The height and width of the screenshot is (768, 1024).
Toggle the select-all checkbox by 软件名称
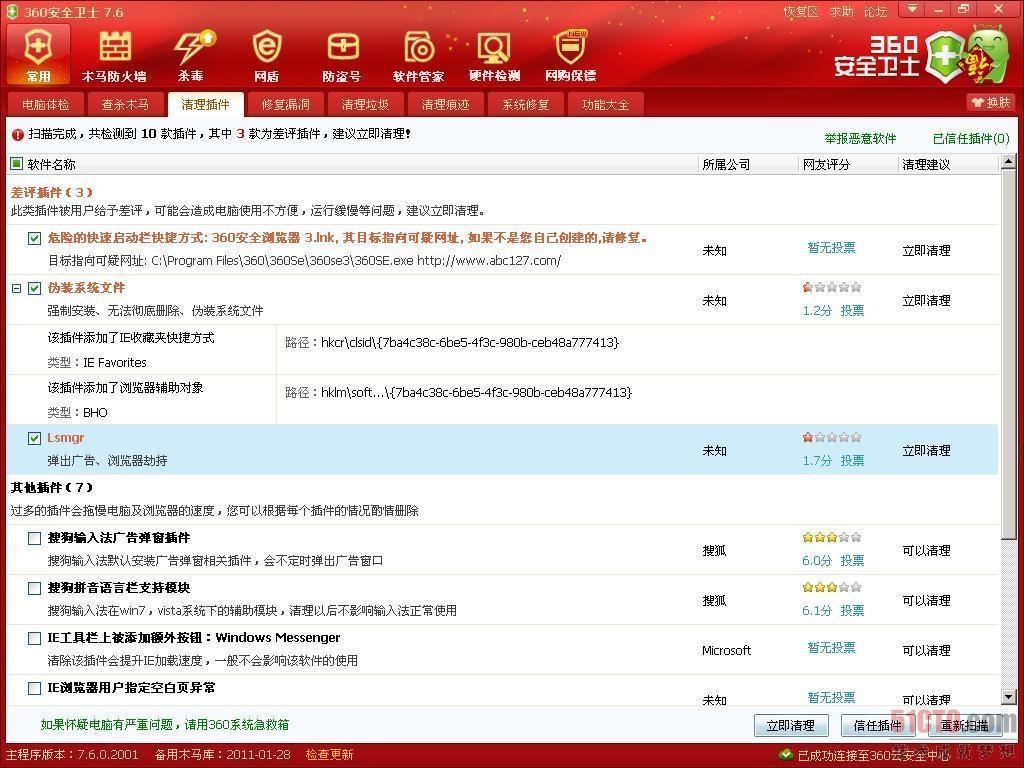17,164
